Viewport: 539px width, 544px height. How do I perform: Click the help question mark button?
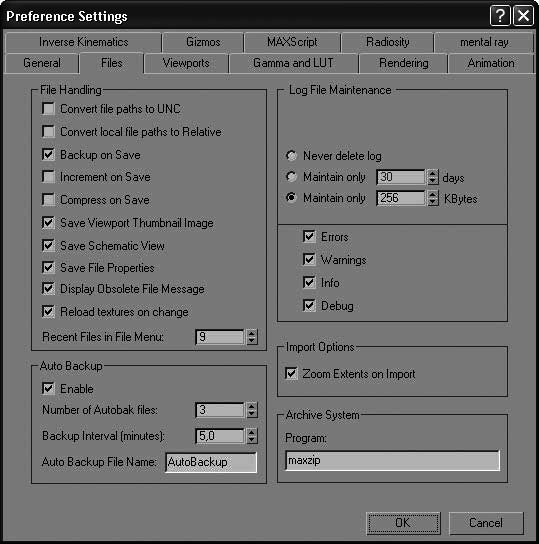tap(500, 16)
